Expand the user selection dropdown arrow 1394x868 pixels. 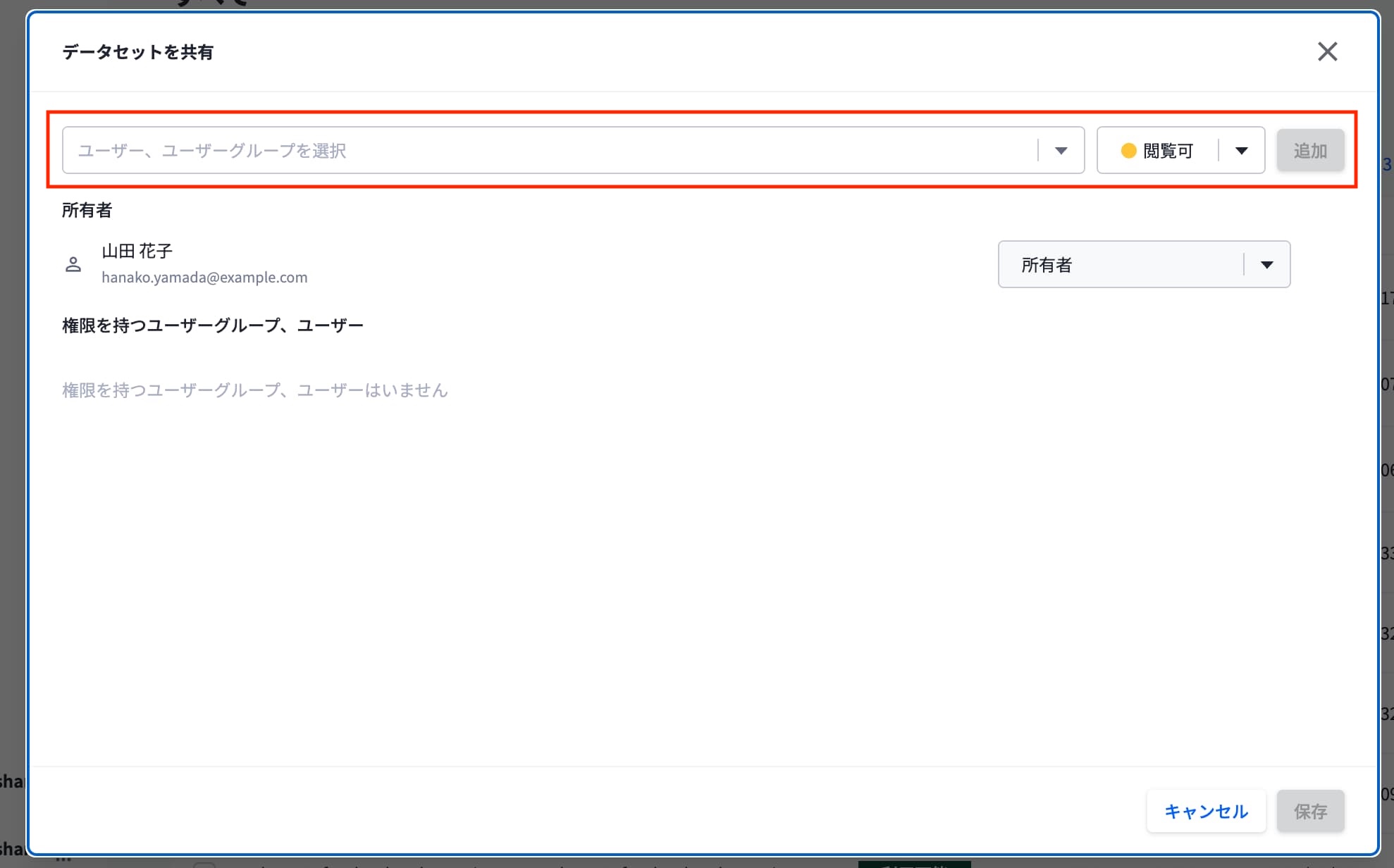click(1061, 150)
